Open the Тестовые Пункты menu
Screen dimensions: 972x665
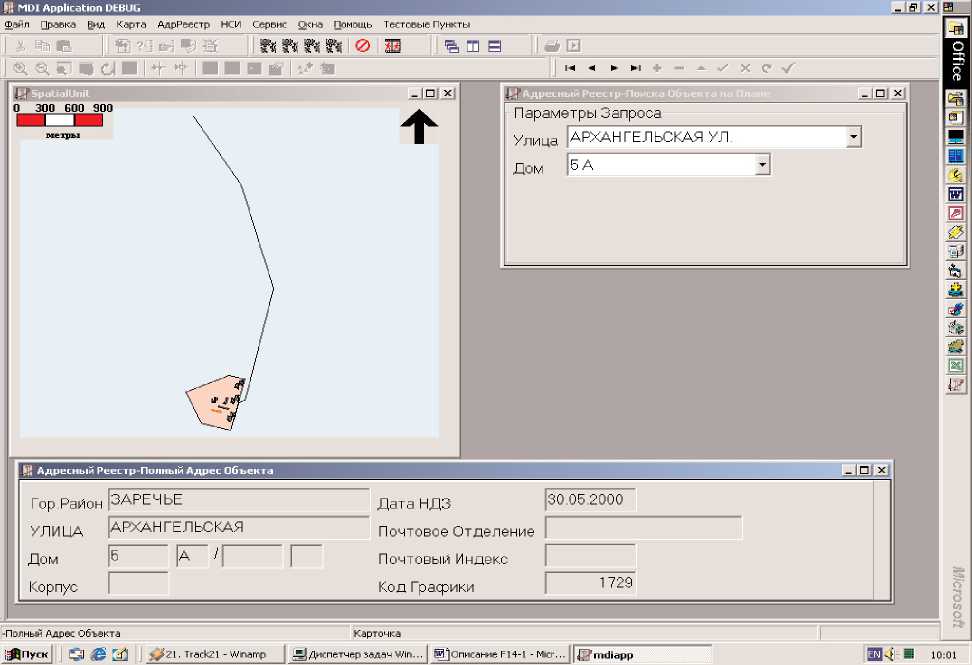click(426, 25)
